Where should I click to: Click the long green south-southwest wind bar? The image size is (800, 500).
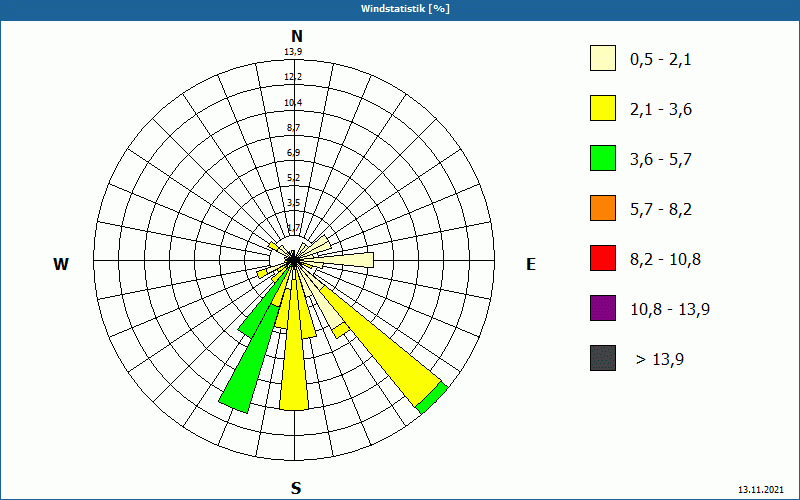pyautogui.click(x=247, y=360)
